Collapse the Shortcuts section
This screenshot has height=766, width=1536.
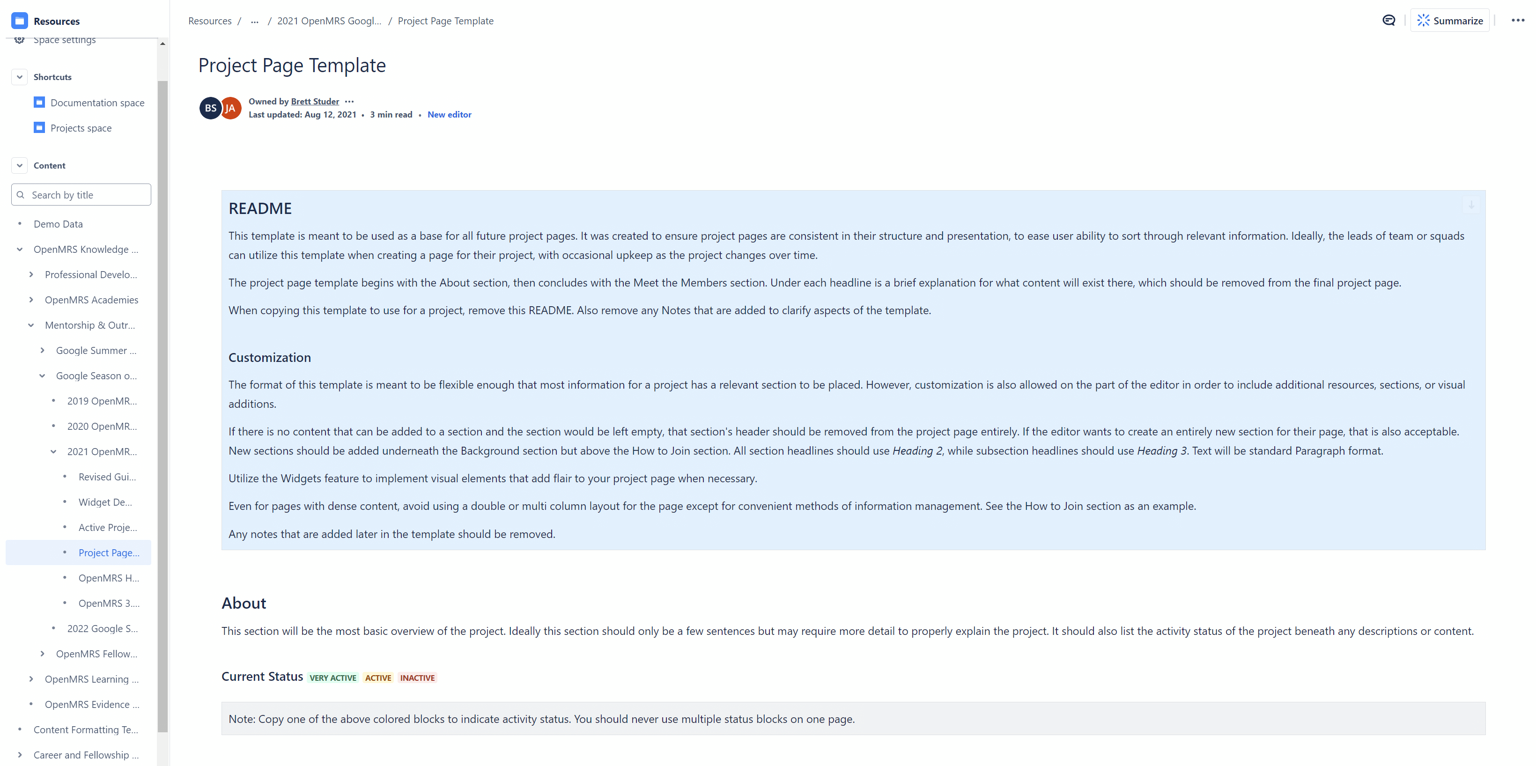[19, 77]
